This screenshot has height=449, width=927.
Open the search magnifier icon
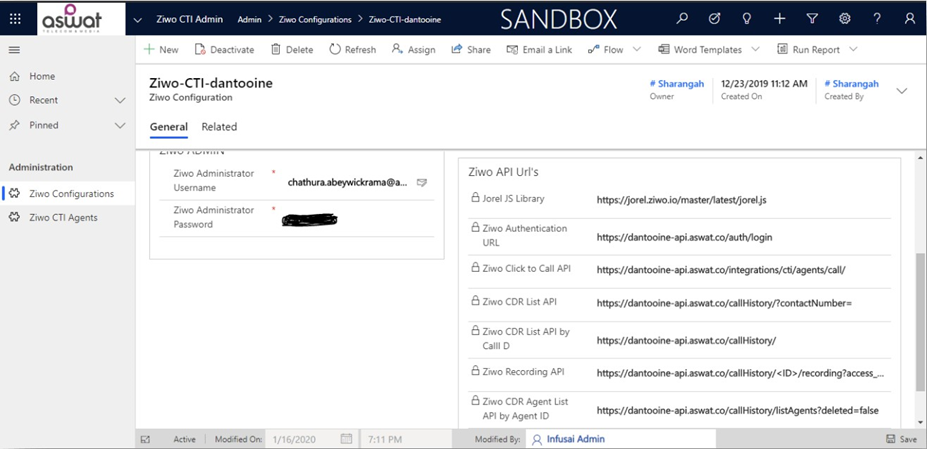tap(682, 19)
